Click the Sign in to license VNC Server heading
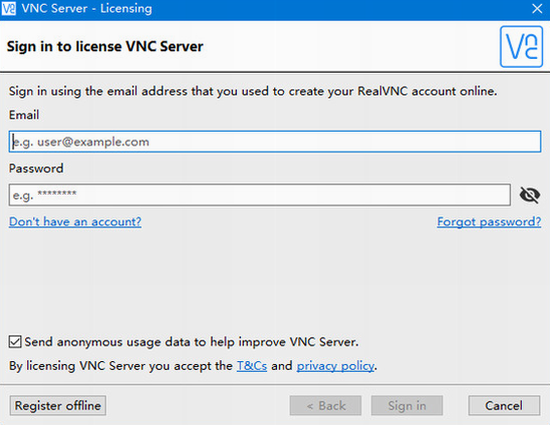550x425 pixels. [105, 47]
